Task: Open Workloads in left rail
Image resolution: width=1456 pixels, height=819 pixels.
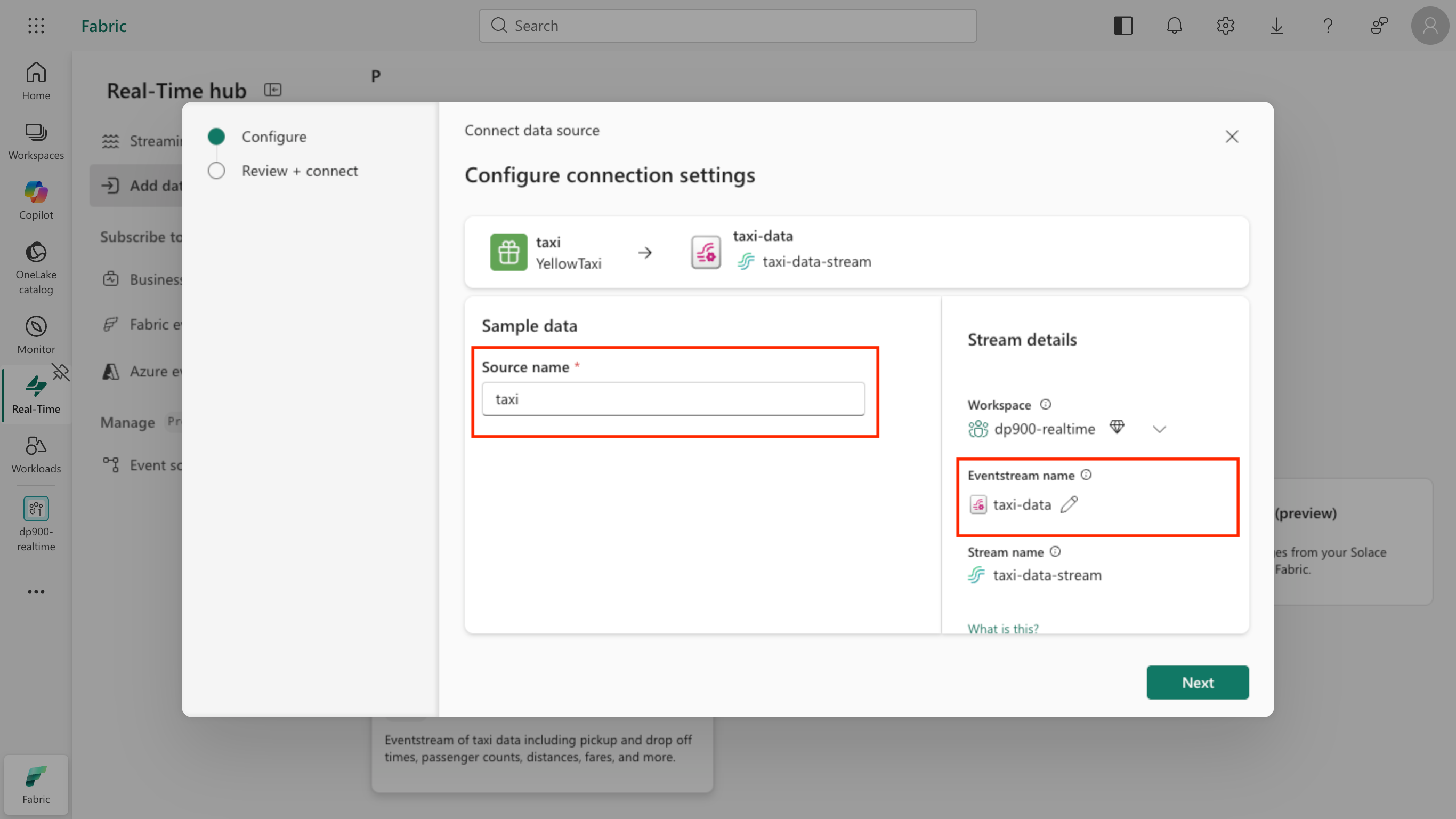Action: [36, 454]
